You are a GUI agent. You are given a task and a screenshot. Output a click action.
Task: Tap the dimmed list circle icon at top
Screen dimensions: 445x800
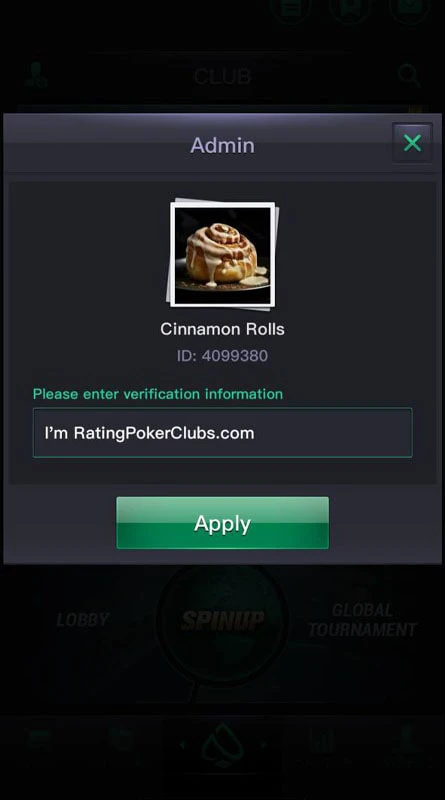point(289,10)
